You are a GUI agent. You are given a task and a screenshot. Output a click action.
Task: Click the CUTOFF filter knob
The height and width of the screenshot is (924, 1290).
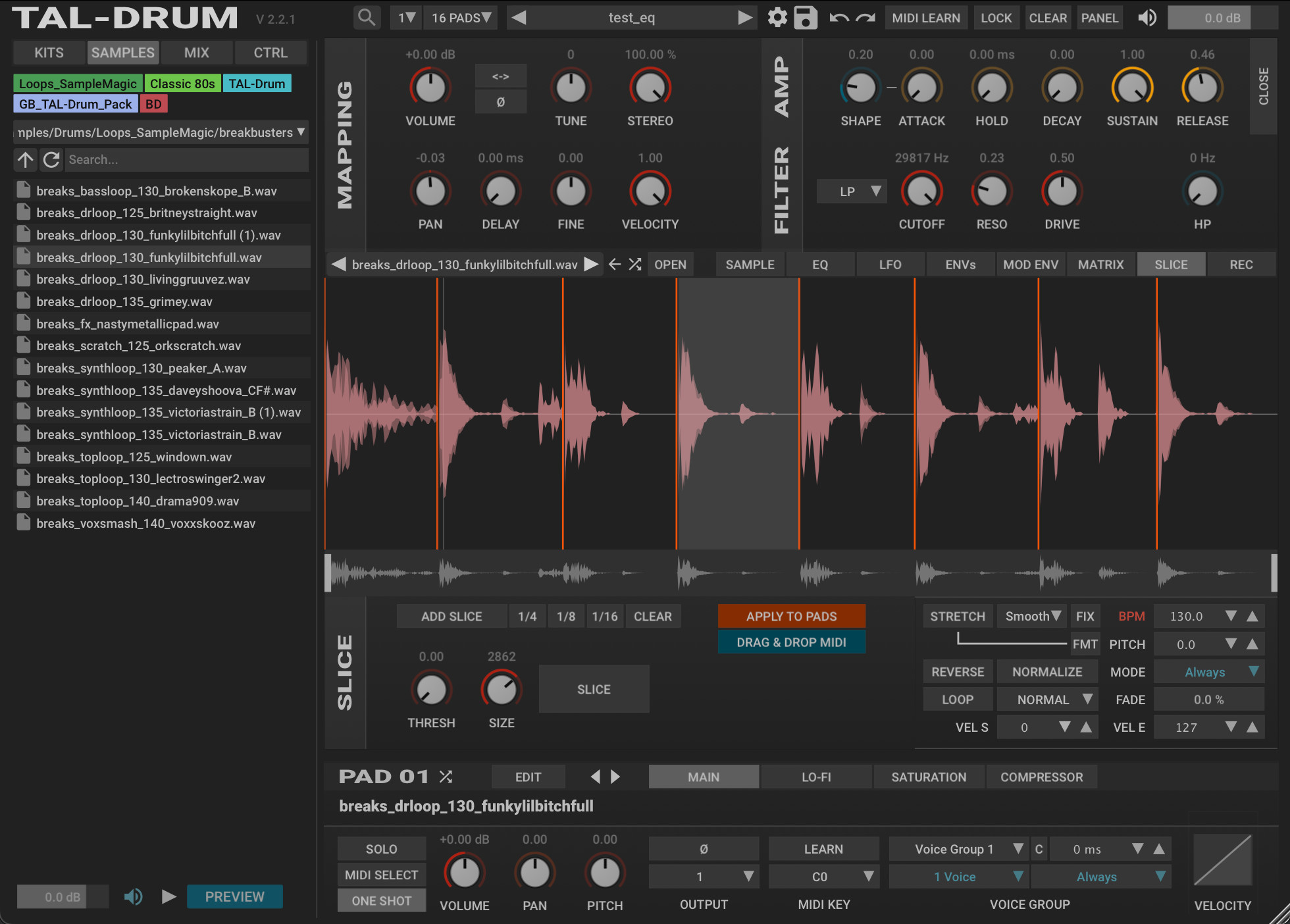pyautogui.click(x=921, y=192)
